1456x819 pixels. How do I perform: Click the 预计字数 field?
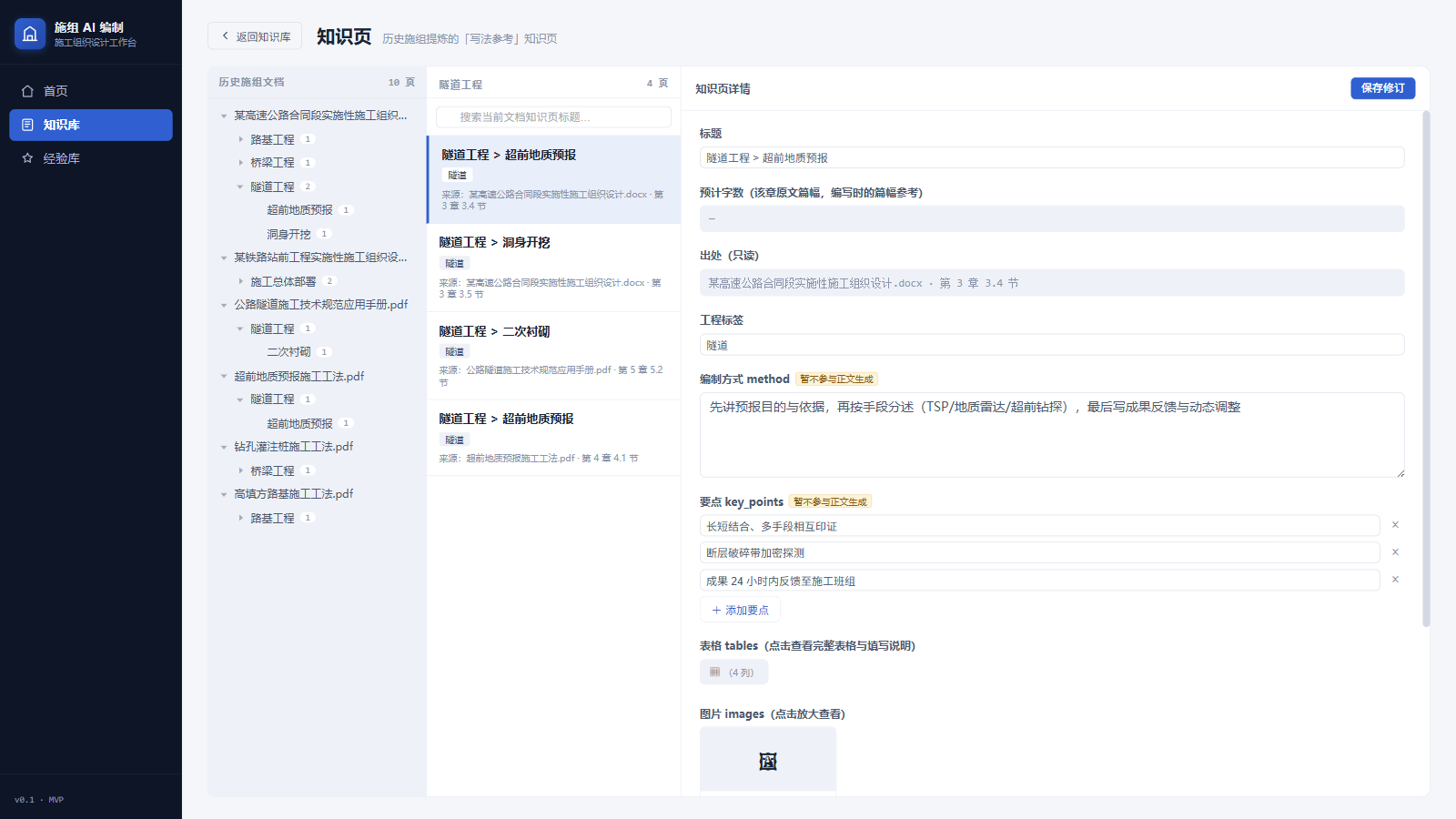click(1052, 218)
